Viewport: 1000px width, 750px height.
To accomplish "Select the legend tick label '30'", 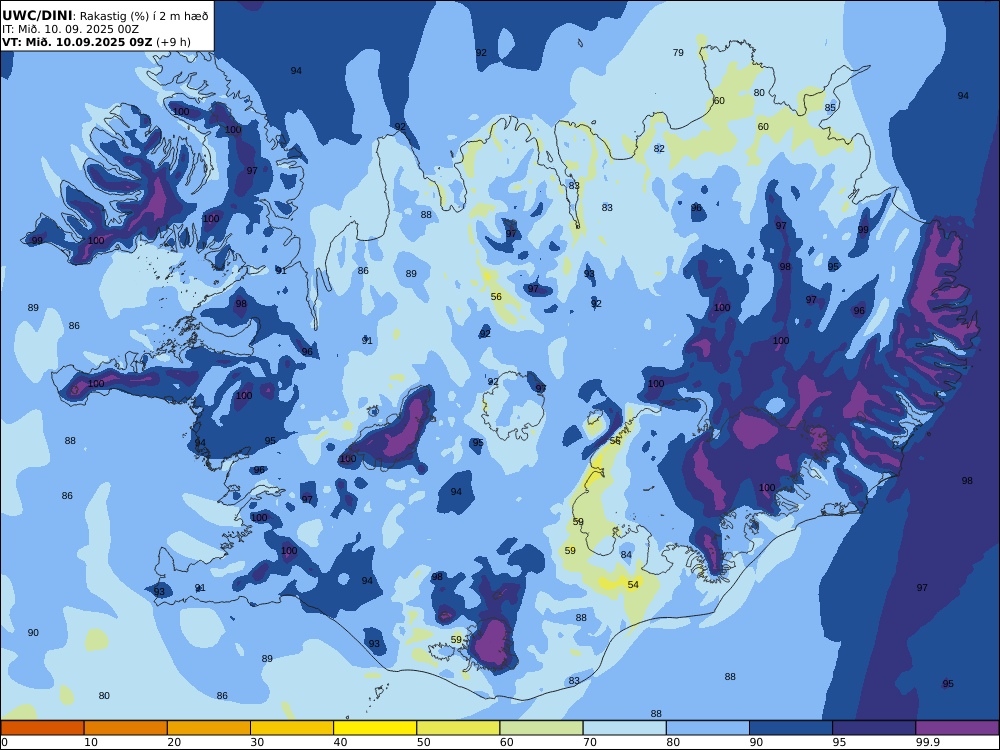I will (x=256, y=742).
